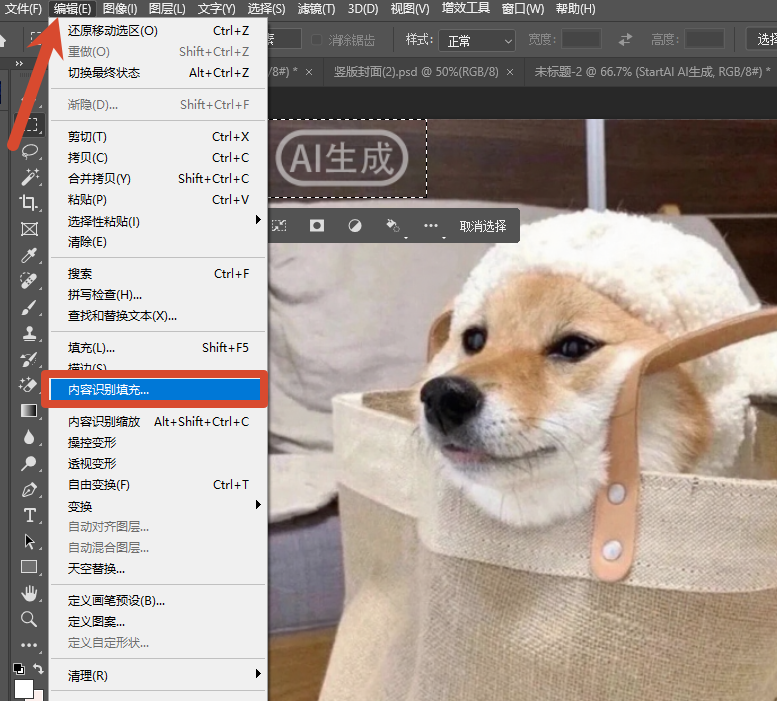This screenshot has width=777, height=701.
Task: Open the 窗口(W) menu
Action: point(523,9)
